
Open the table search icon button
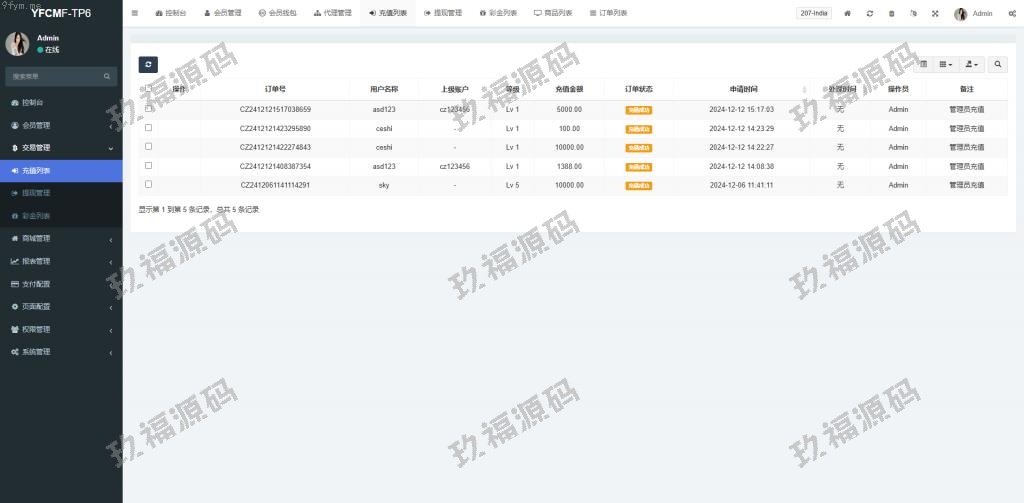coord(998,64)
